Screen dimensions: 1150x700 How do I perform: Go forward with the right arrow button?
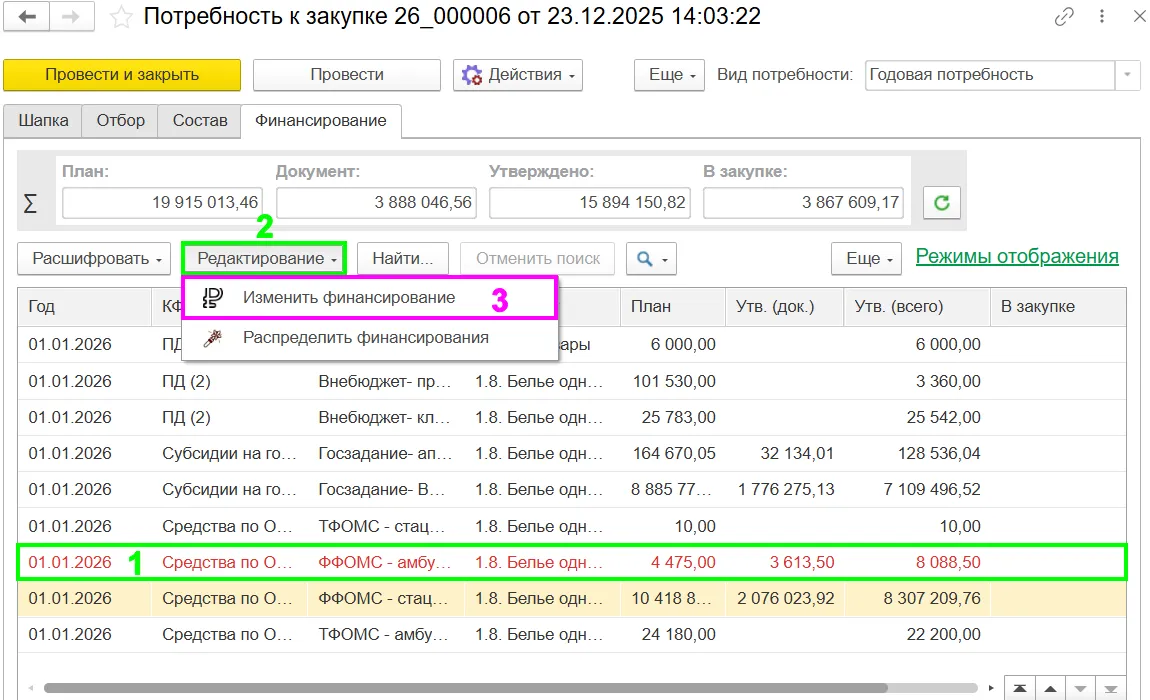pyautogui.click(x=72, y=16)
